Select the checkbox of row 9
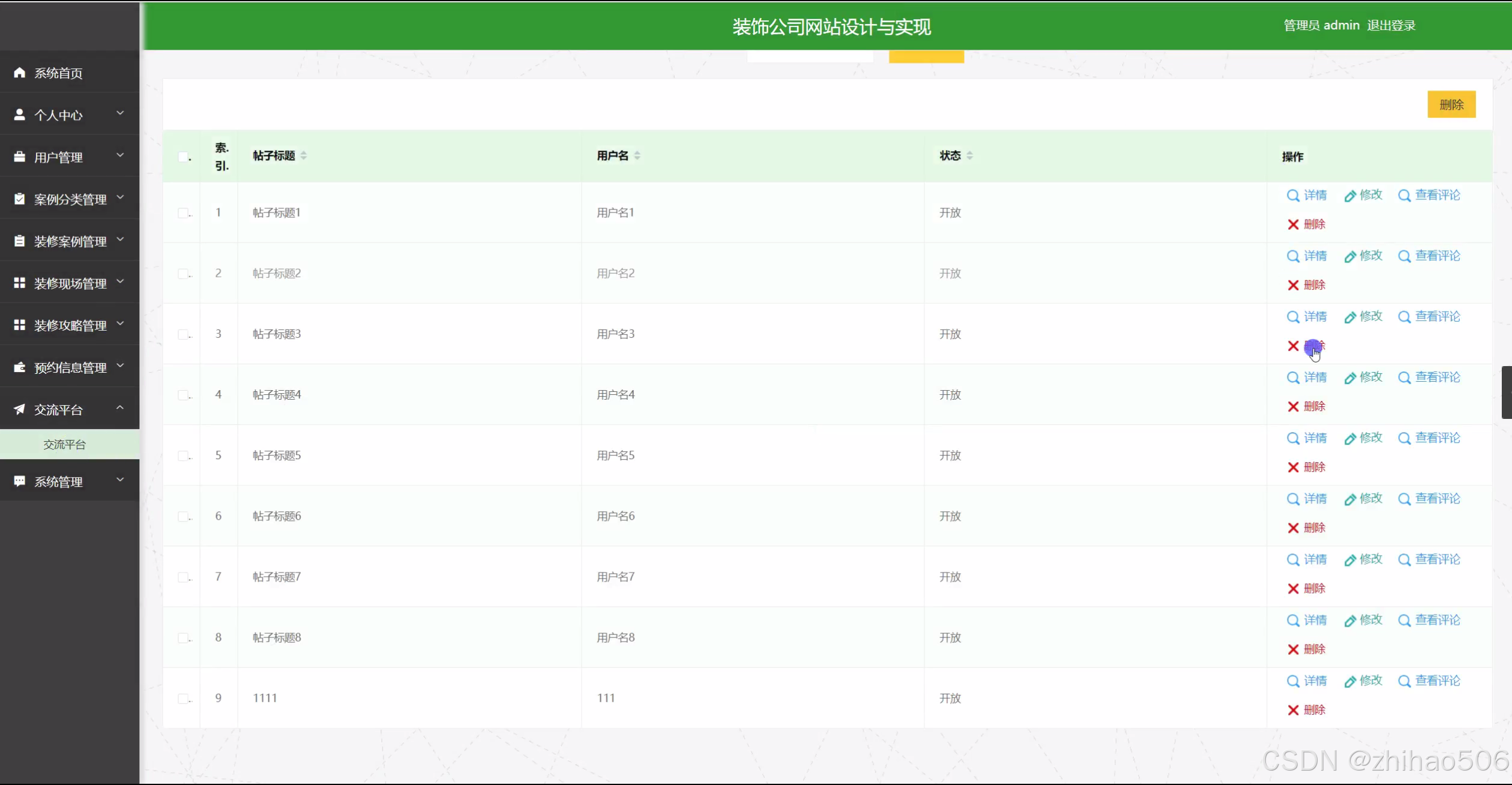This screenshot has height=785, width=1512. pyautogui.click(x=183, y=699)
